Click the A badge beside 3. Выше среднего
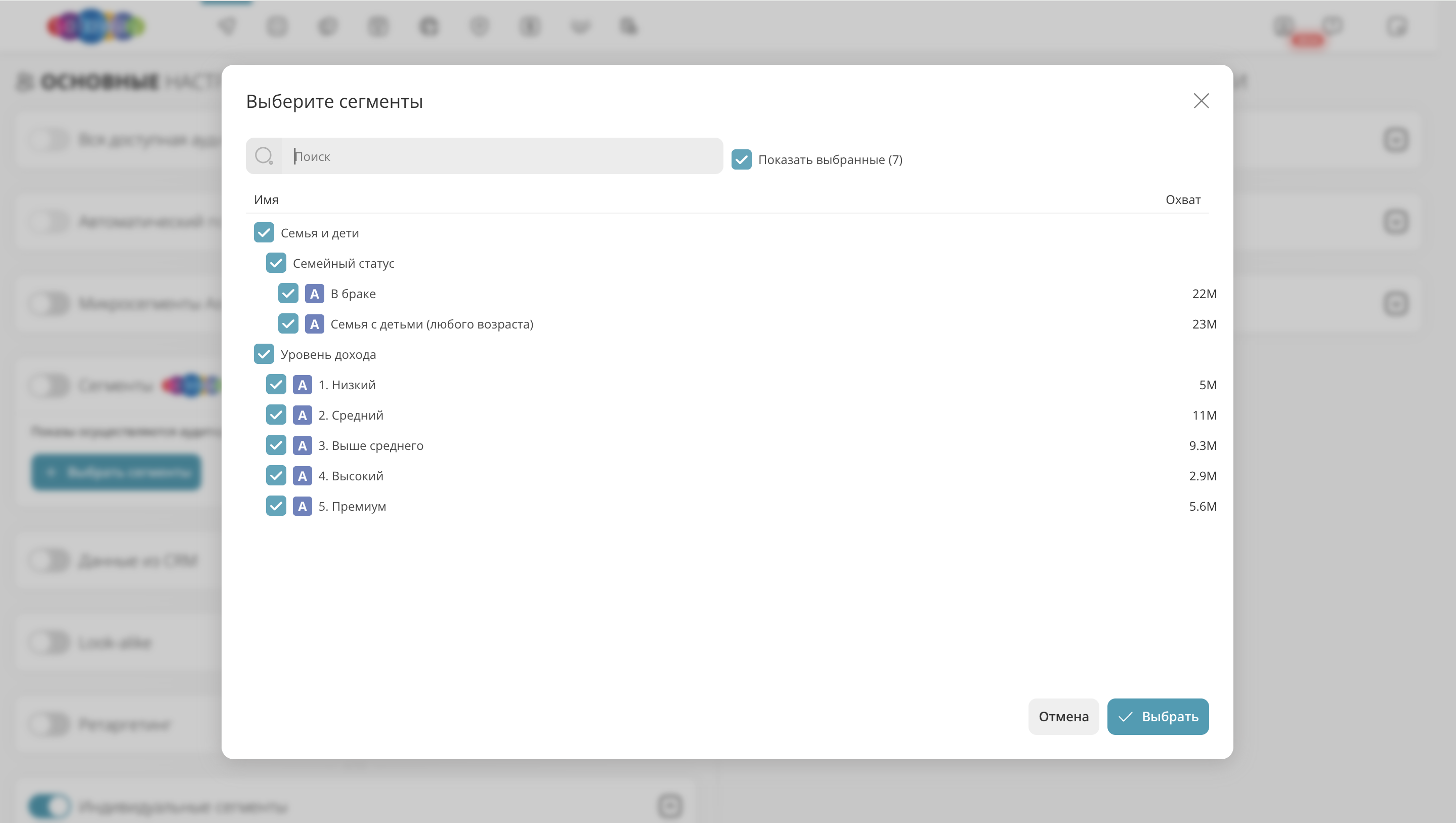This screenshot has height=823, width=1456. coord(303,446)
